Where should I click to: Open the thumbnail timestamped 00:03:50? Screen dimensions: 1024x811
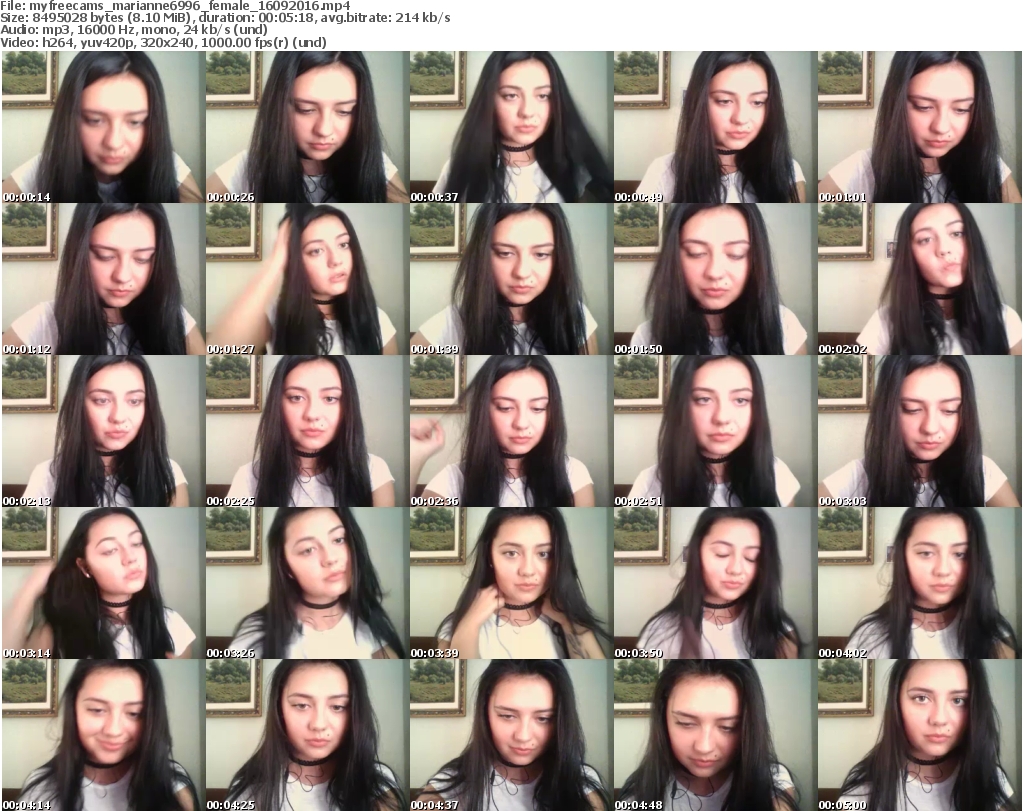(715, 583)
